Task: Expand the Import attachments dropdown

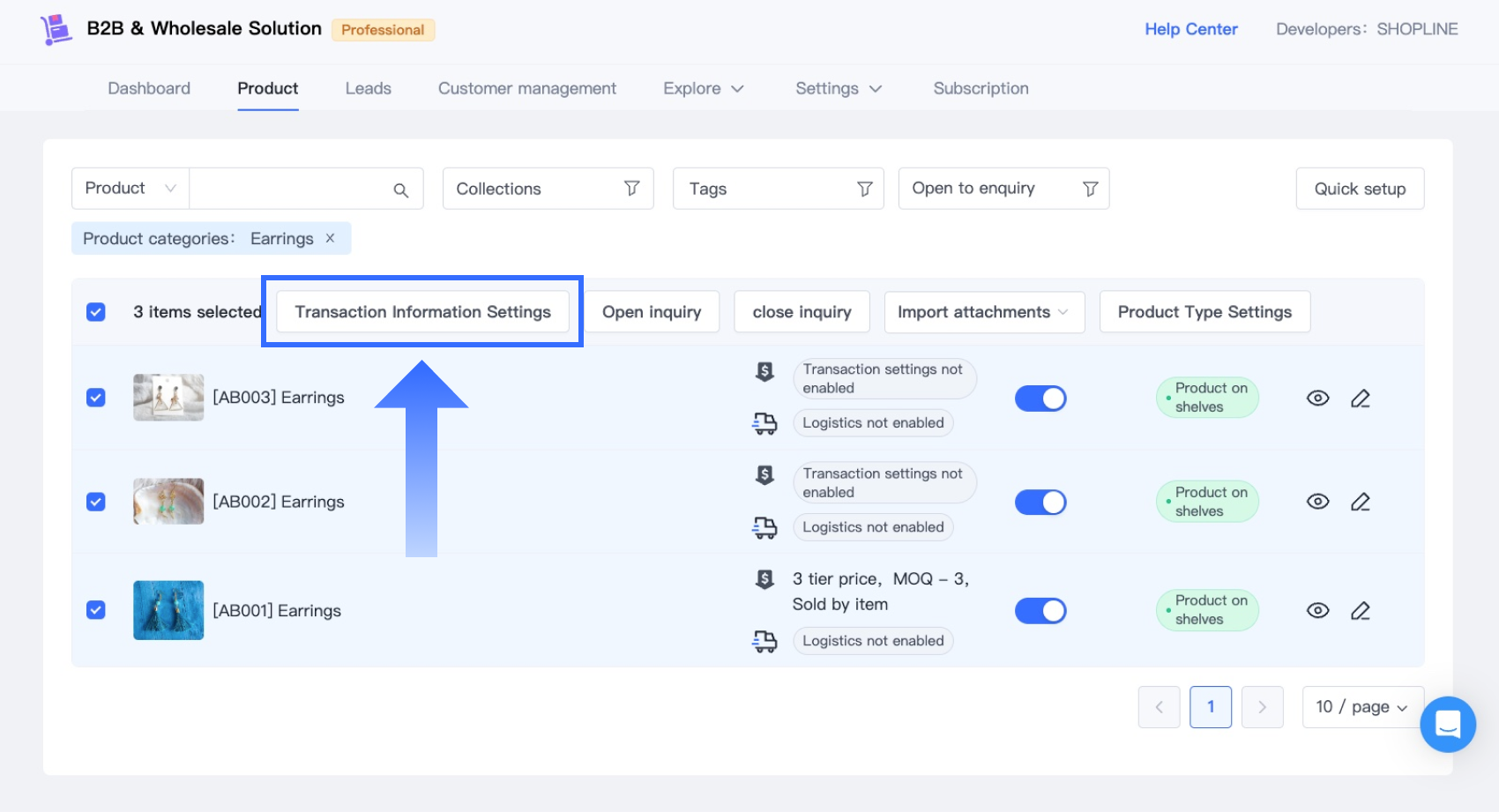Action: click(x=983, y=312)
